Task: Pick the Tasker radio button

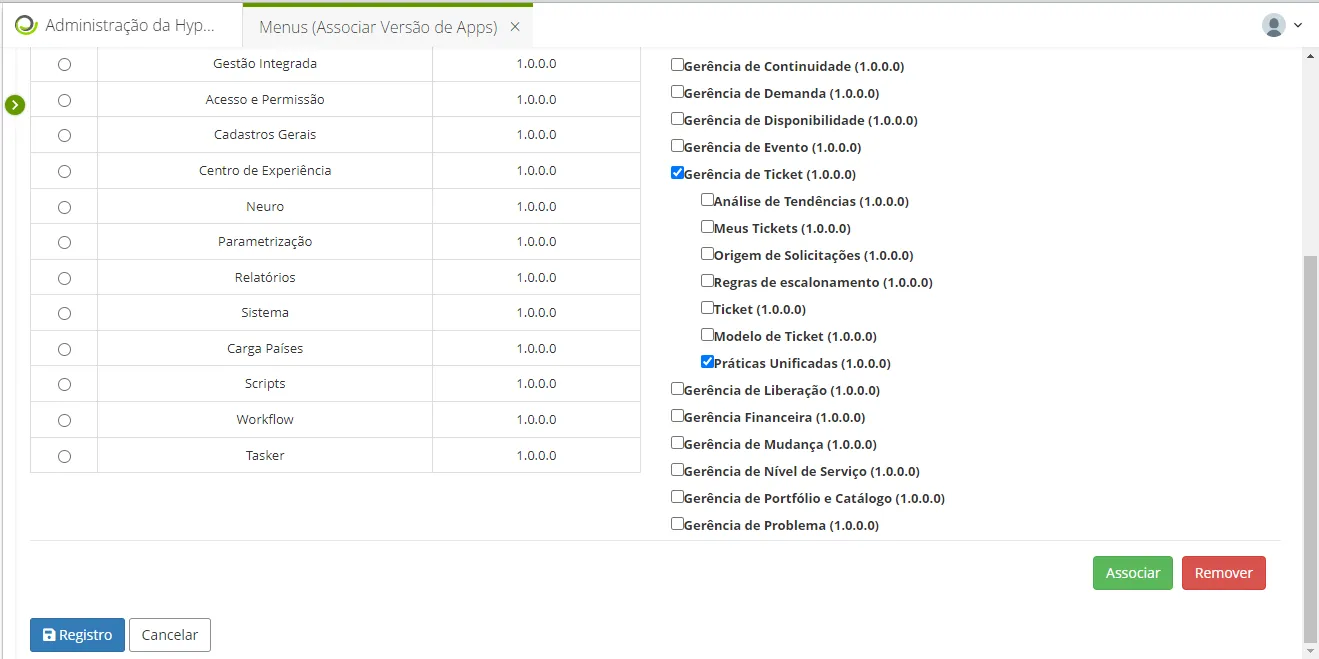Action: click(65, 456)
